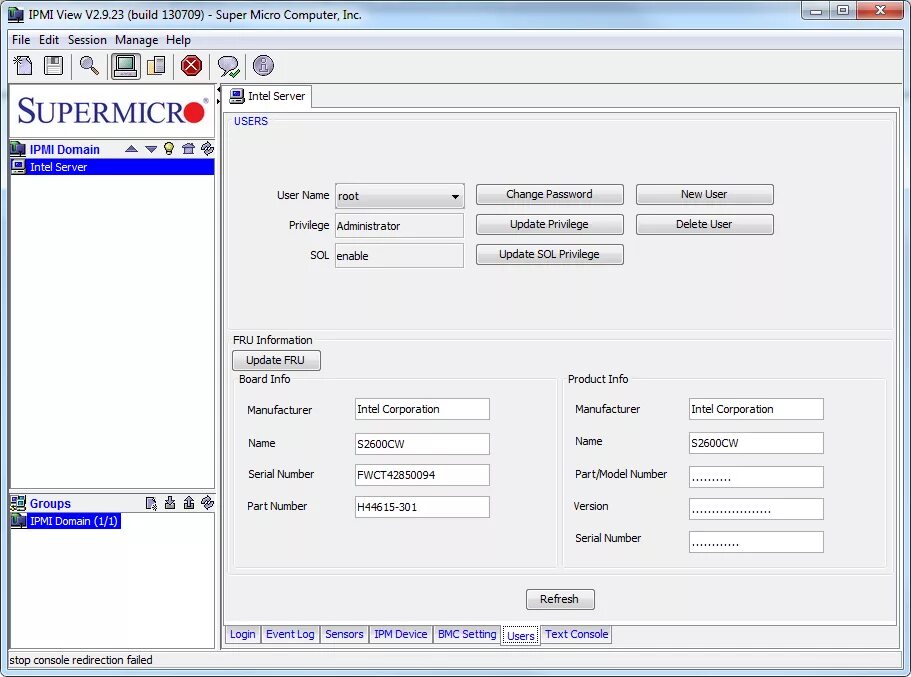The height and width of the screenshot is (677, 911).
Task: Select IPMI Domain (1/1) in Groups list
Action: click(66, 521)
